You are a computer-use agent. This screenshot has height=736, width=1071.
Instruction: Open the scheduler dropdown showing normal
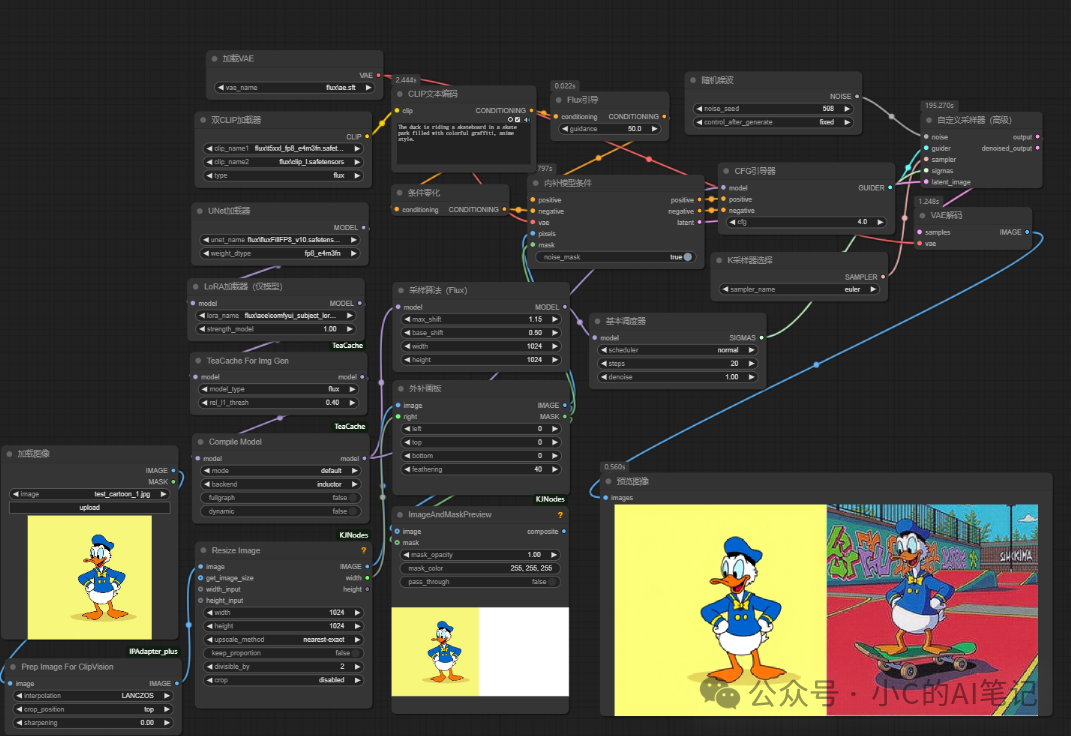click(x=678, y=350)
